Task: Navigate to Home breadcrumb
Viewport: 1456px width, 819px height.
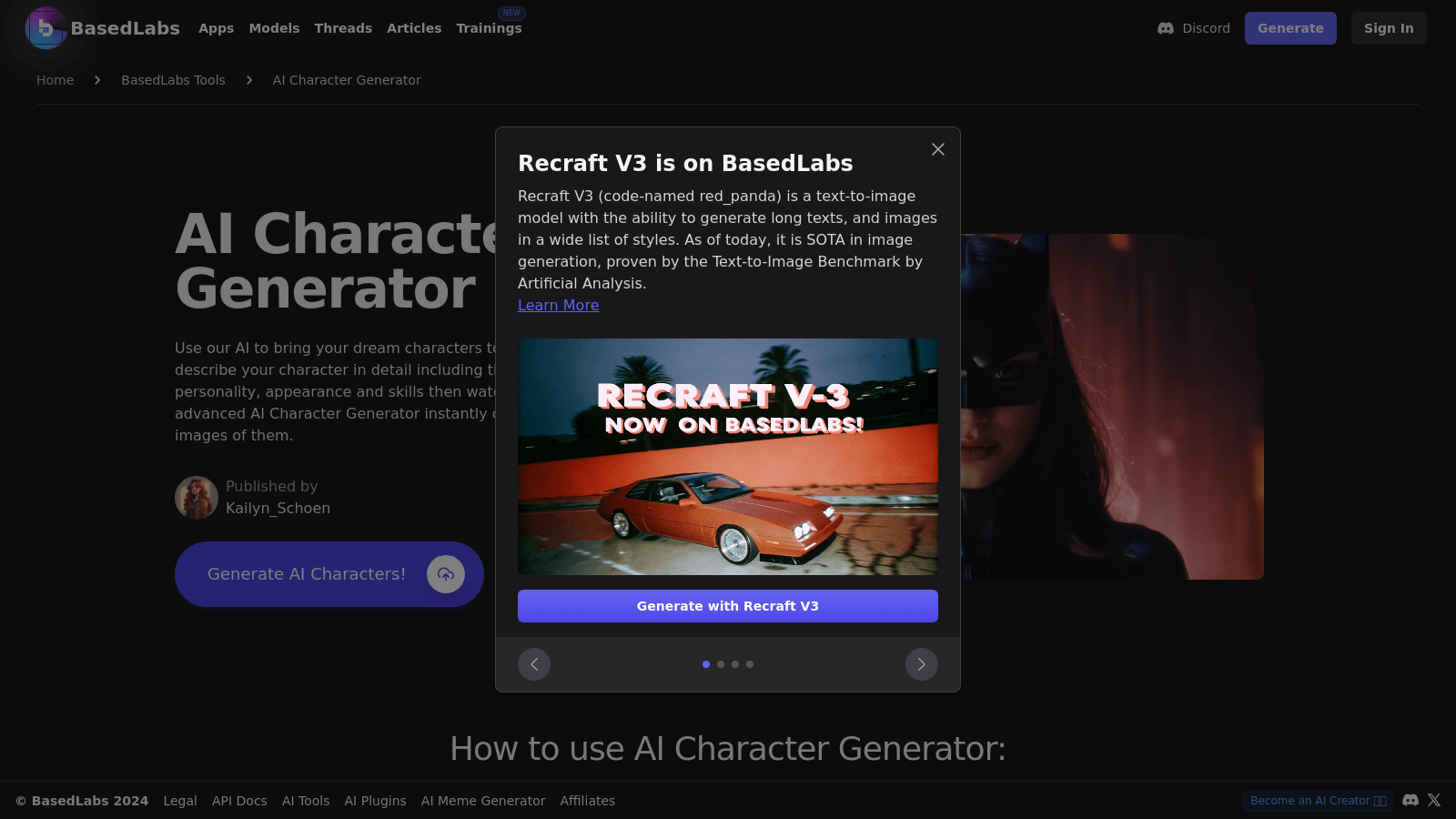Action: coord(56,80)
